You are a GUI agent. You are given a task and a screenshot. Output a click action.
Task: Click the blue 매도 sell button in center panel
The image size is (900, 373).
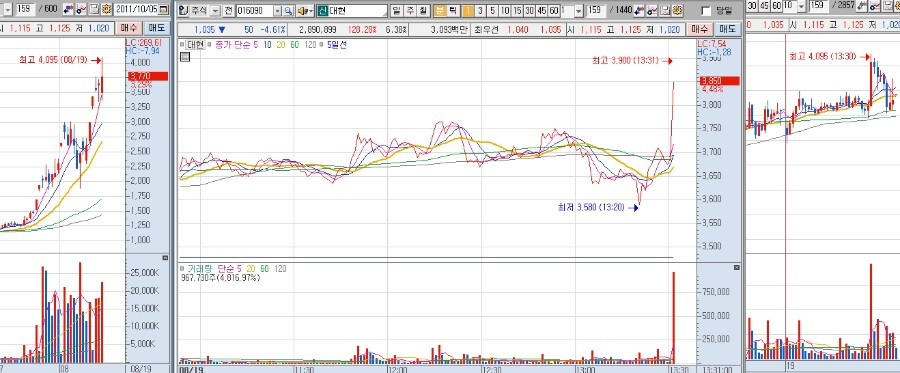(727, 29)
